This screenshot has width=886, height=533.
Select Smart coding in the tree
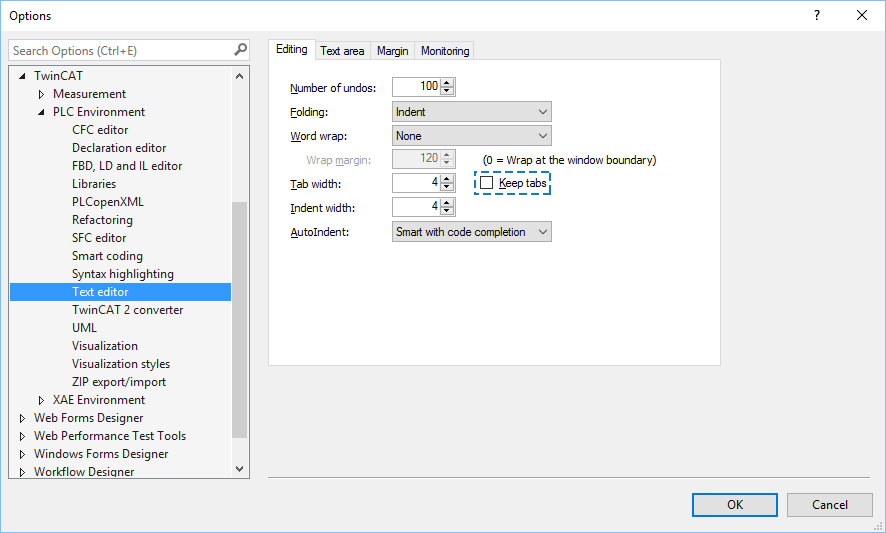tap(107, 256)
